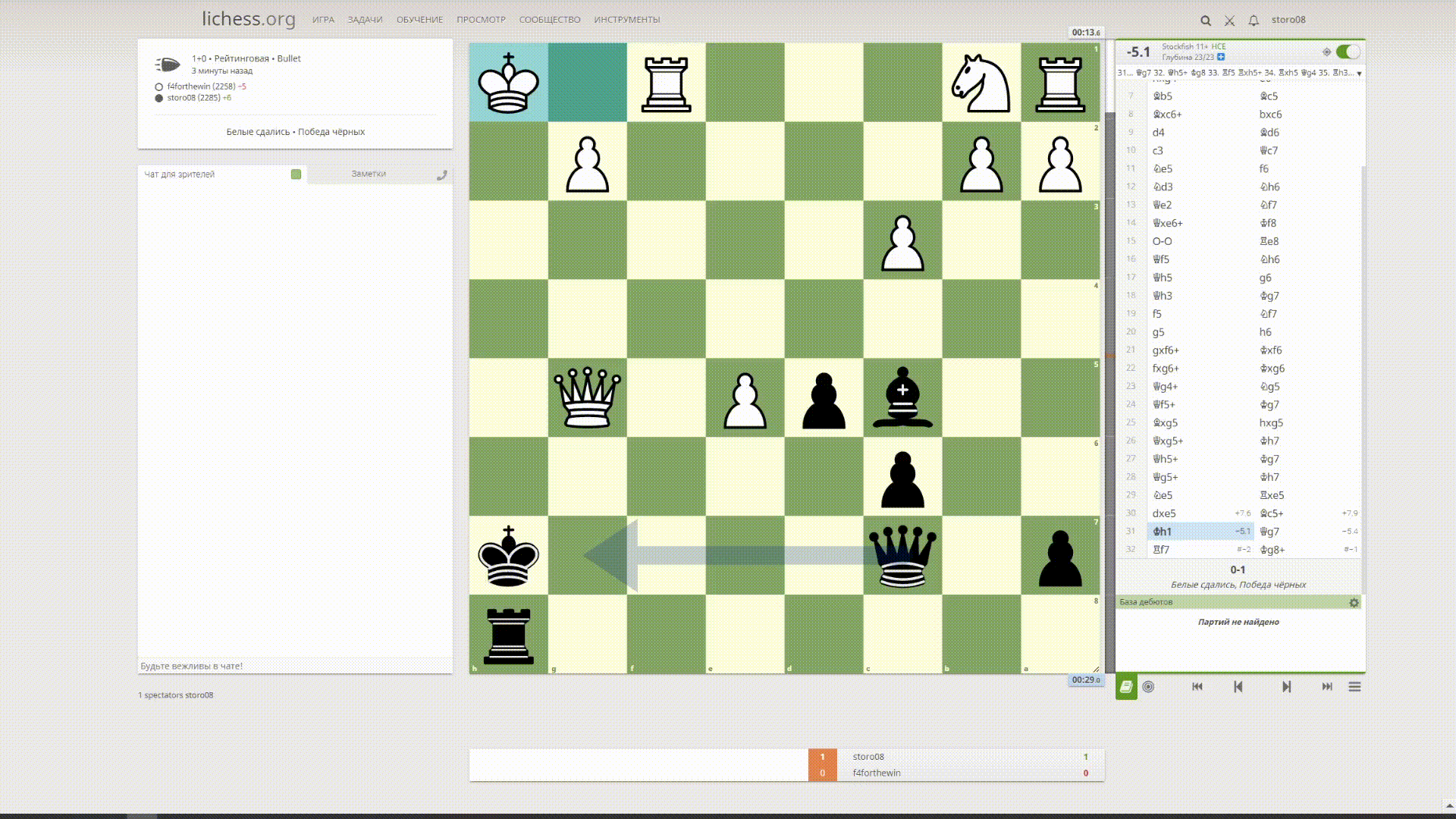Open the notifications bell
1456x819 pixels.
1254,20
